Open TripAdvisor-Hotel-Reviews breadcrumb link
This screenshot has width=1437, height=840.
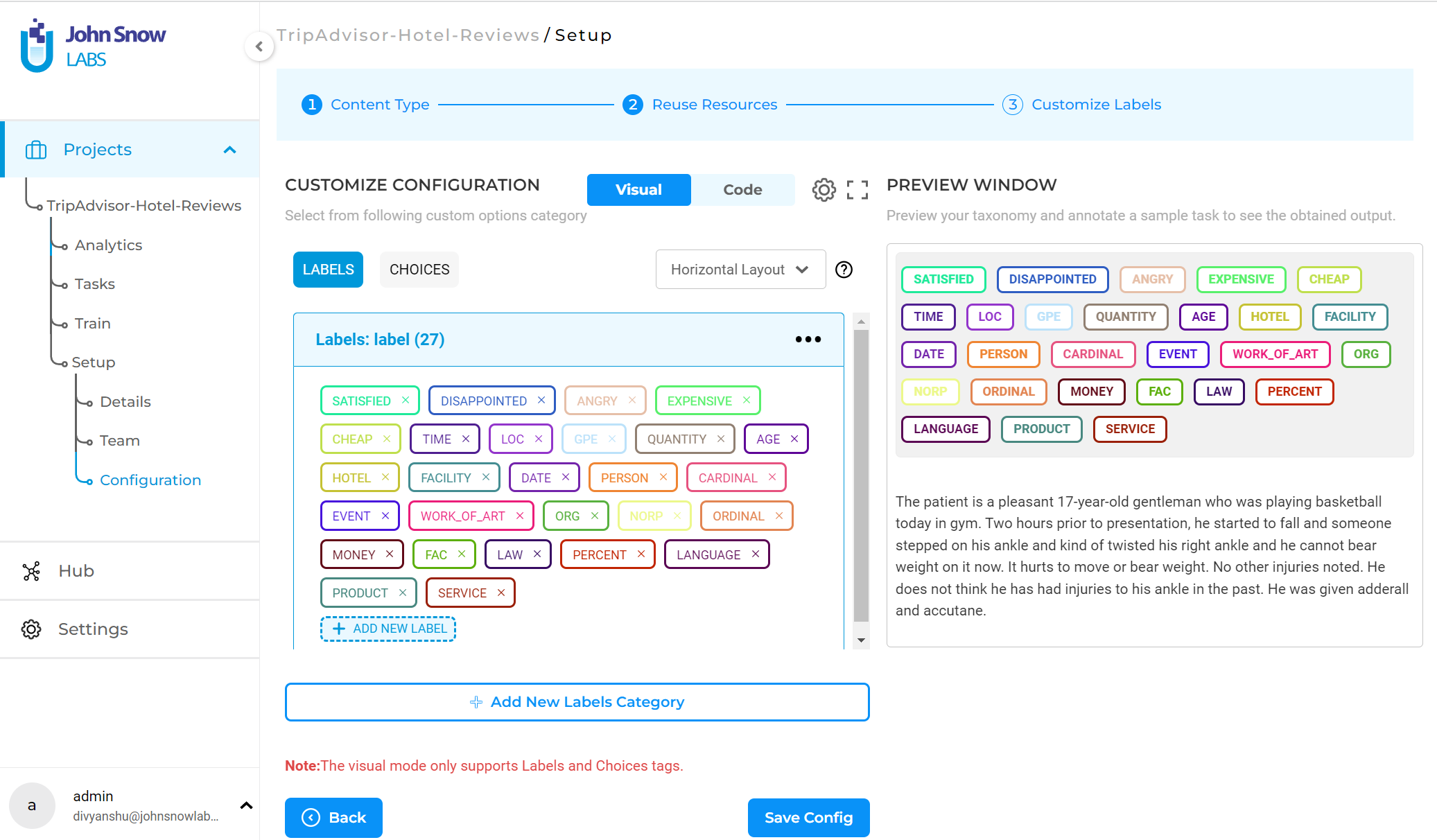[408, 35]
